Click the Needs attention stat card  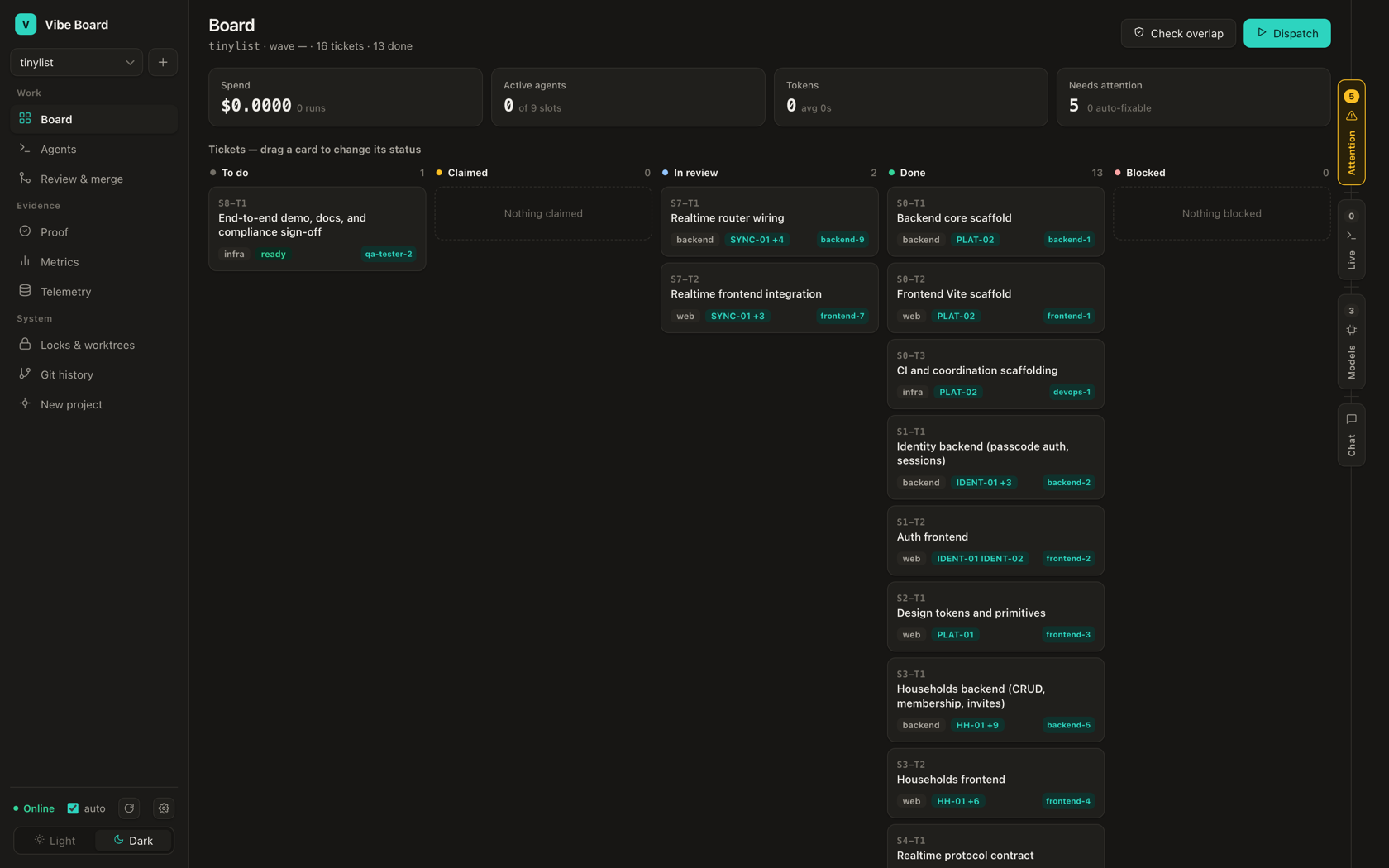pos(1194,97)
